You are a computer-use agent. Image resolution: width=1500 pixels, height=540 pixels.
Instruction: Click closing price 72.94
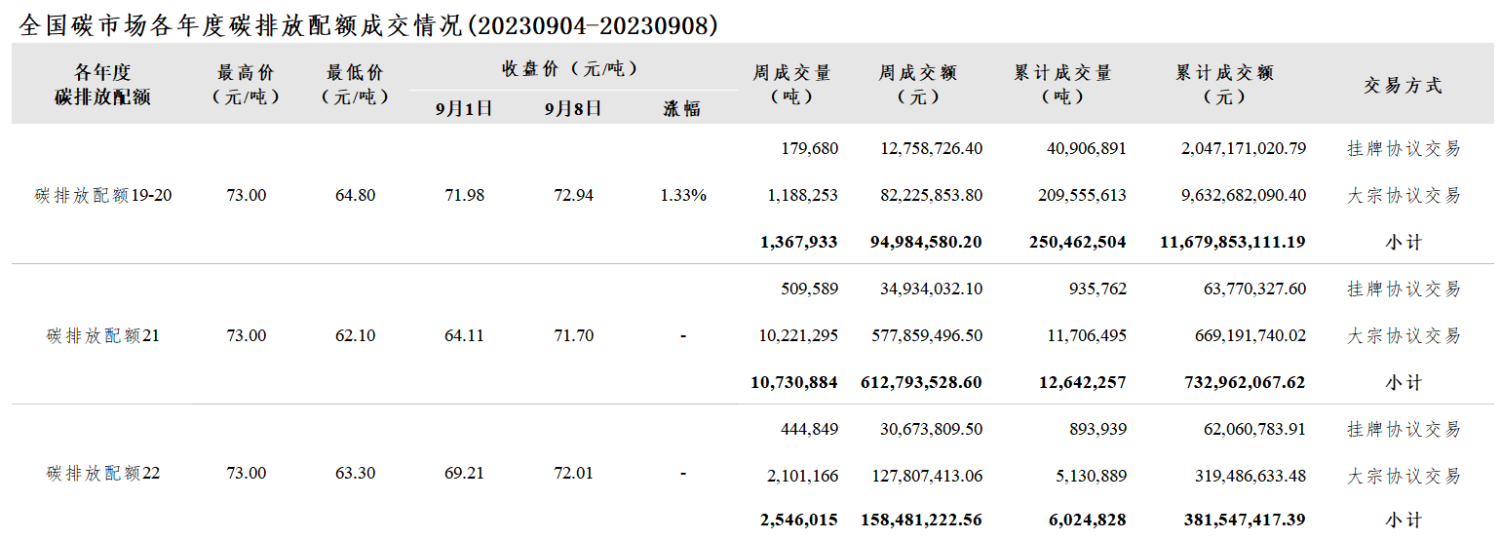tap(574, 196)
